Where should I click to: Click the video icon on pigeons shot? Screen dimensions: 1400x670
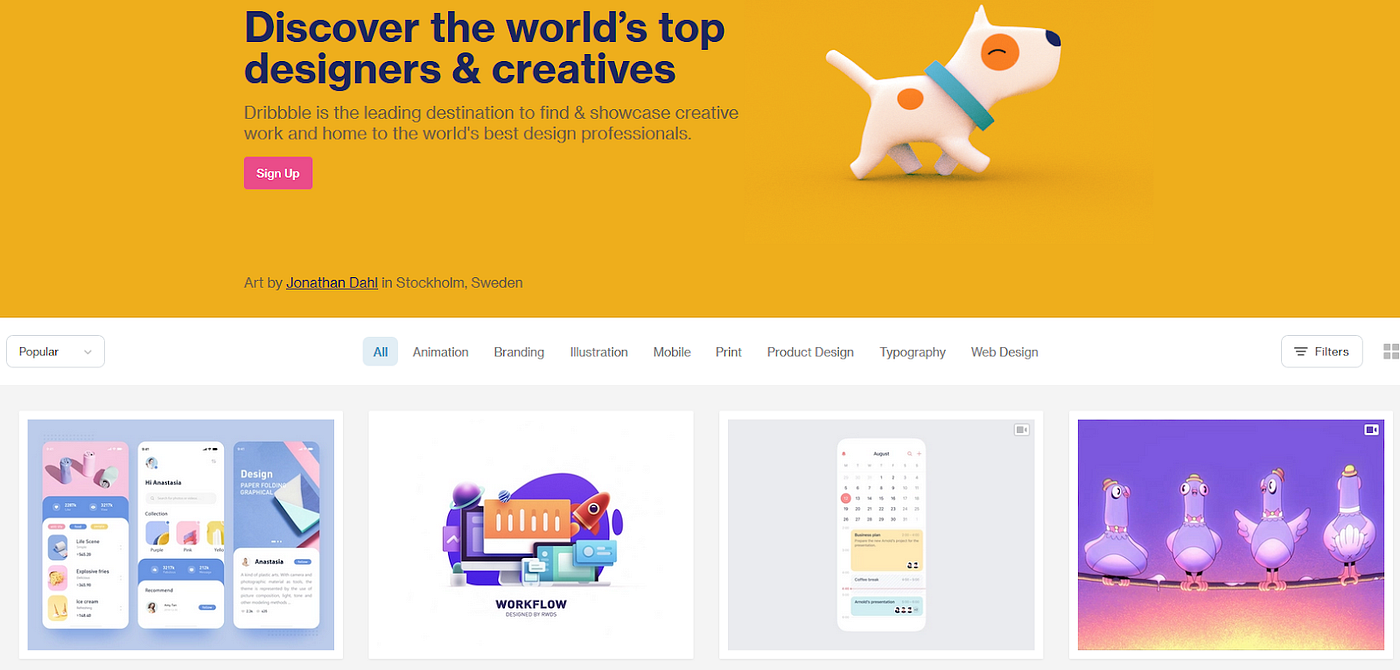(x=1371, y=429)
